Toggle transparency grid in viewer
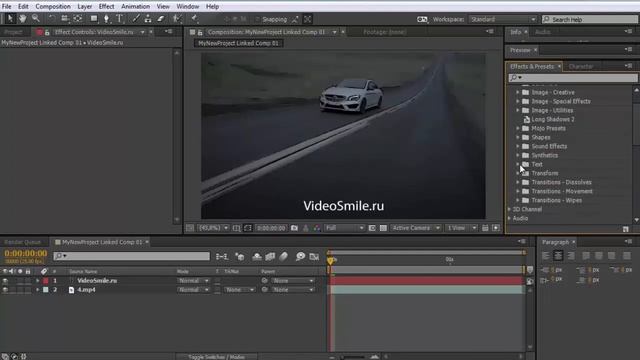The height and width of the screenshot is (360, 640). pos(383,228)
